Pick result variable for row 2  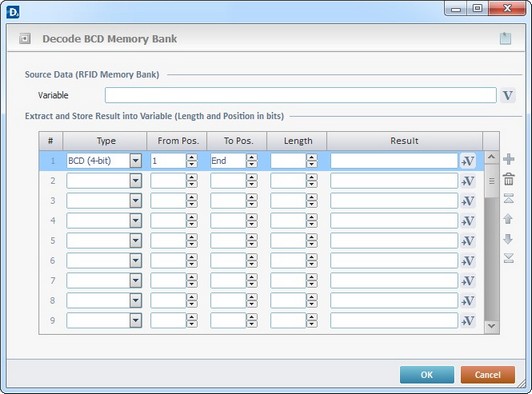click(x=468, y=181)
